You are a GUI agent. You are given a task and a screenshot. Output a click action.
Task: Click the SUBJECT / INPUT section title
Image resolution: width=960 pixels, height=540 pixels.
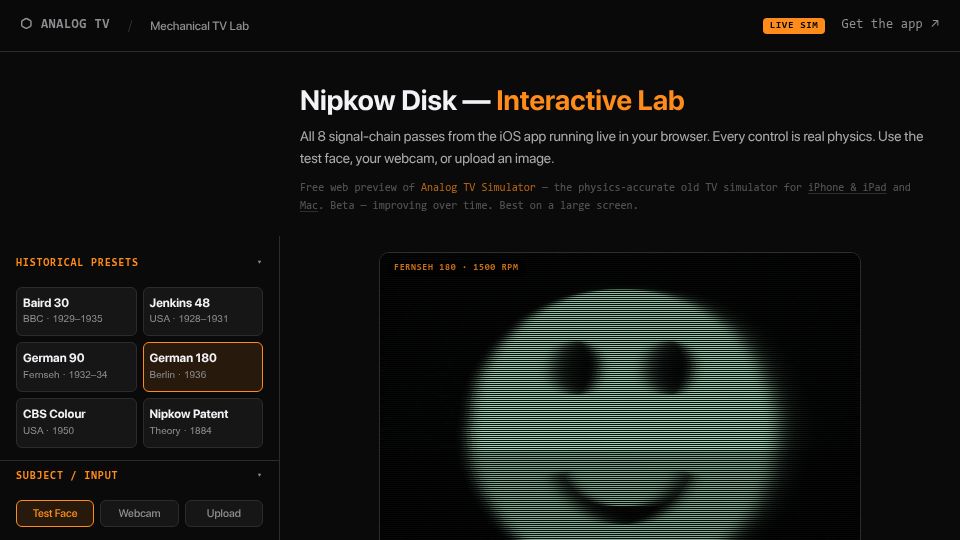pos(67,475)
